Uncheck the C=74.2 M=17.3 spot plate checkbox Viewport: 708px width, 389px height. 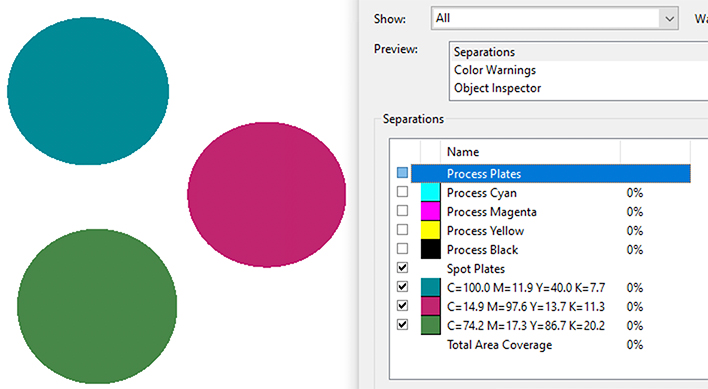(402, 324)
